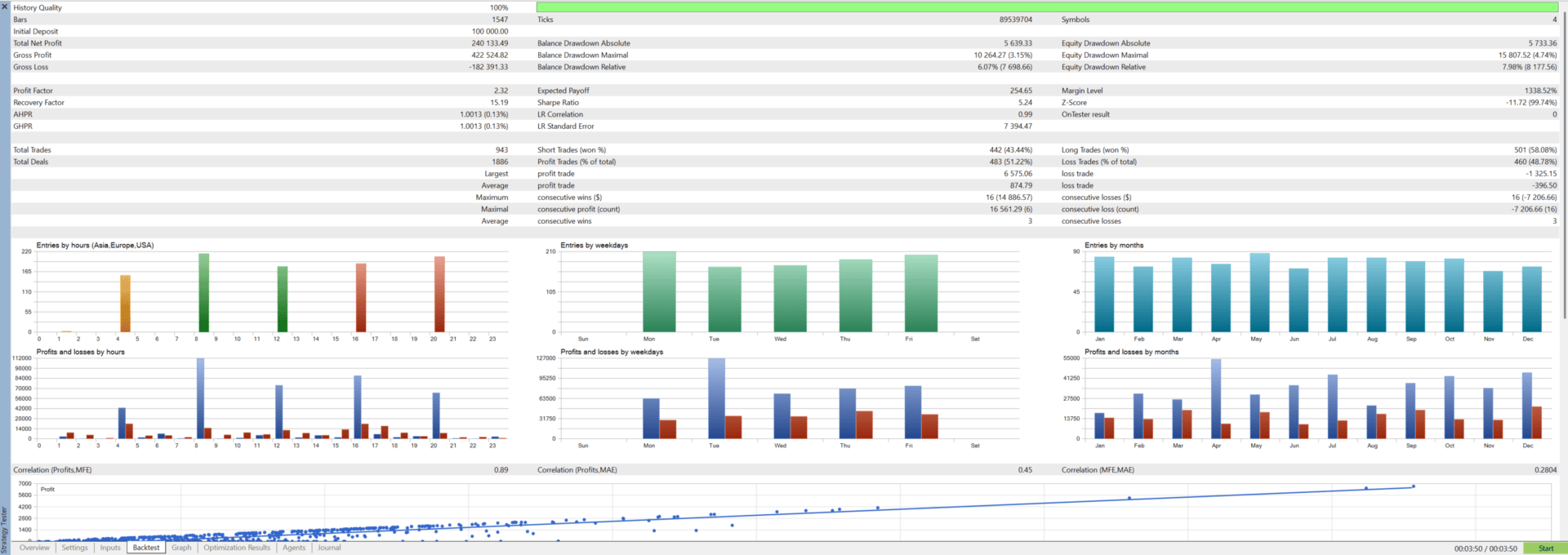Image resolution: width=1568 pixels, height=555 pixels.
Task: Open the Overview tab
Action: tap(34, 548)
